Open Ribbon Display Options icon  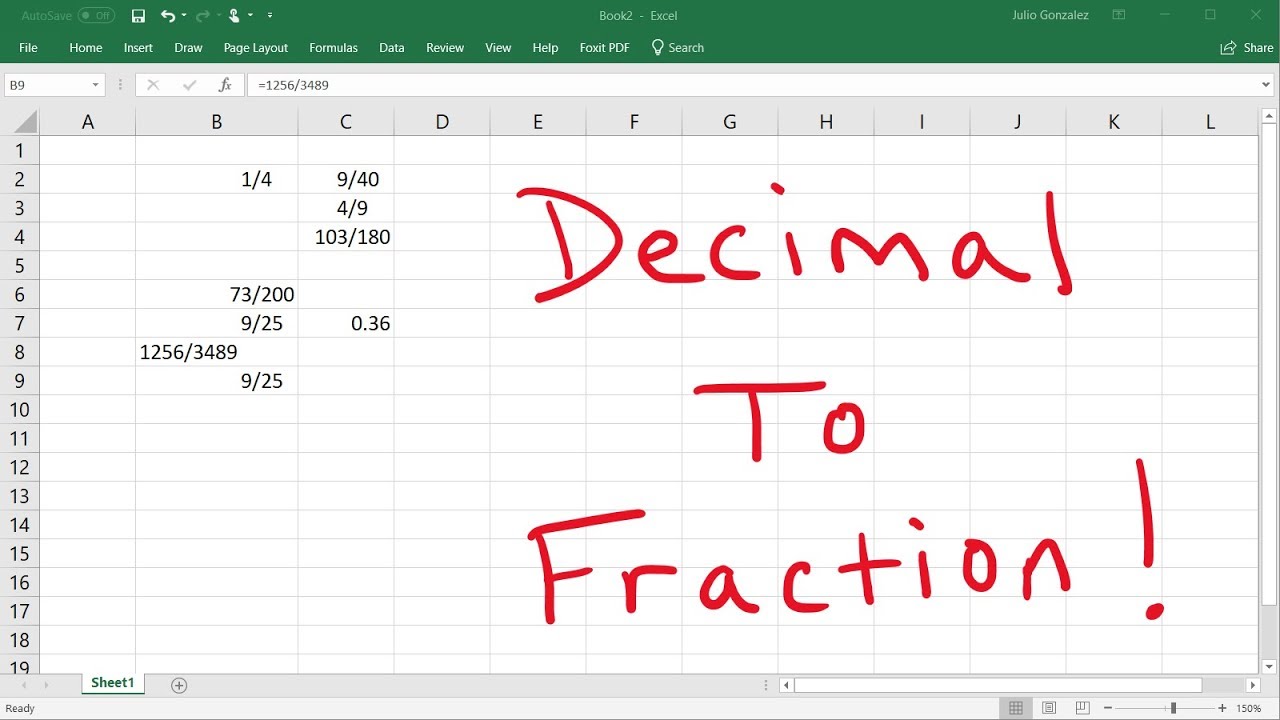coord(1119,16)
